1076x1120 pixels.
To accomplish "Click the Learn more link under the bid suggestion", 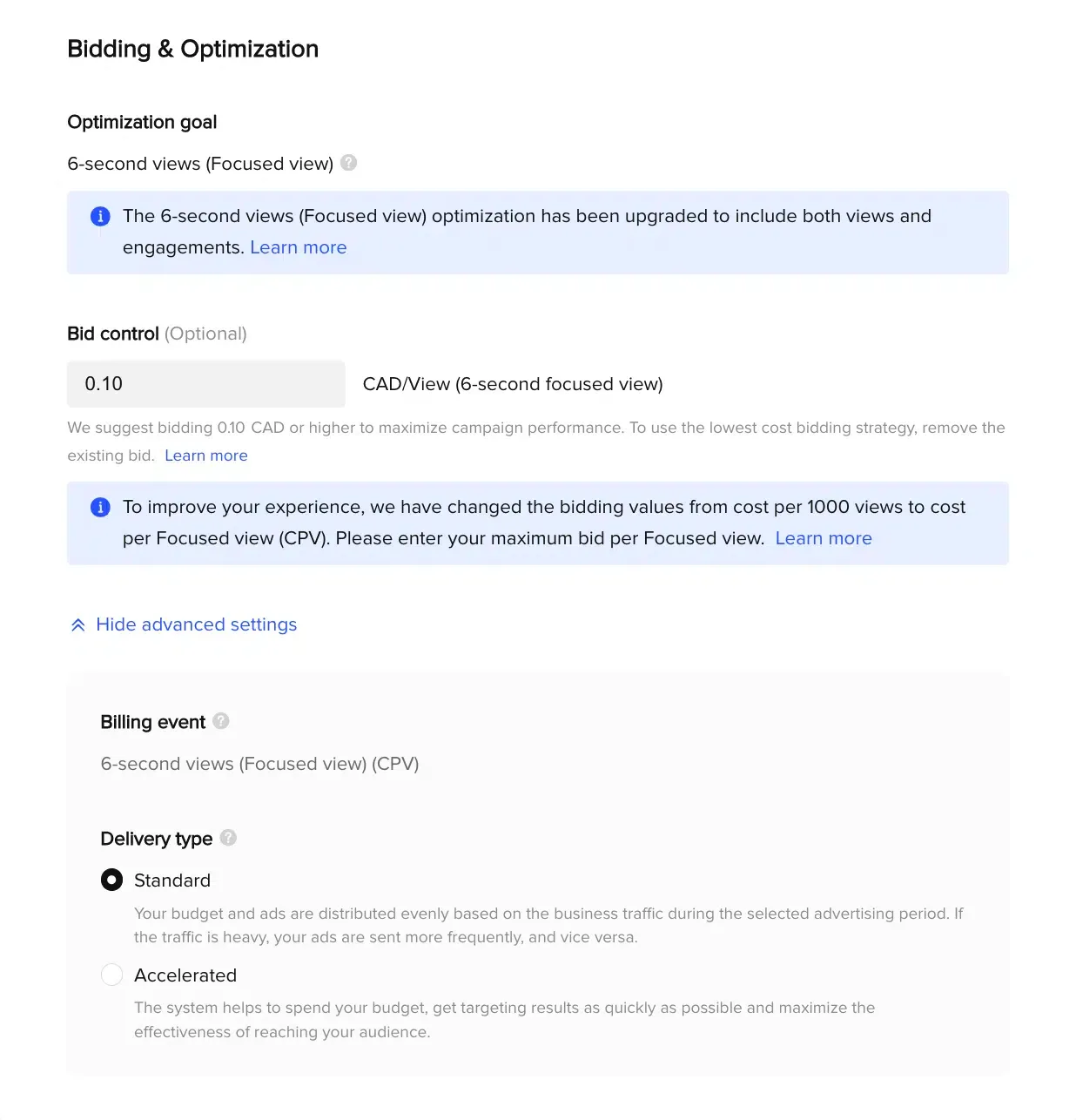I will coord(205,455).
